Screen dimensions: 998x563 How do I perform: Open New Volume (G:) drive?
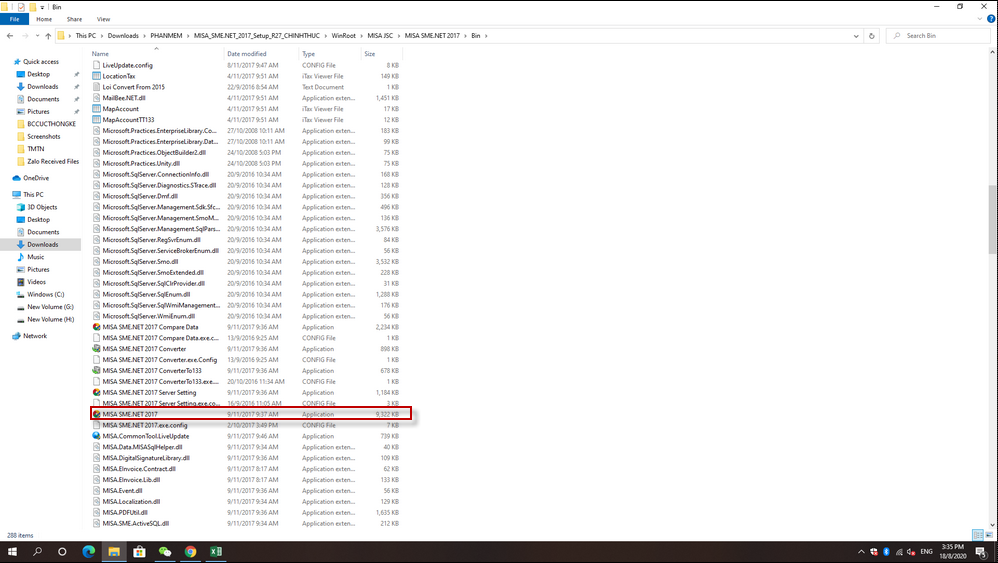50,307
